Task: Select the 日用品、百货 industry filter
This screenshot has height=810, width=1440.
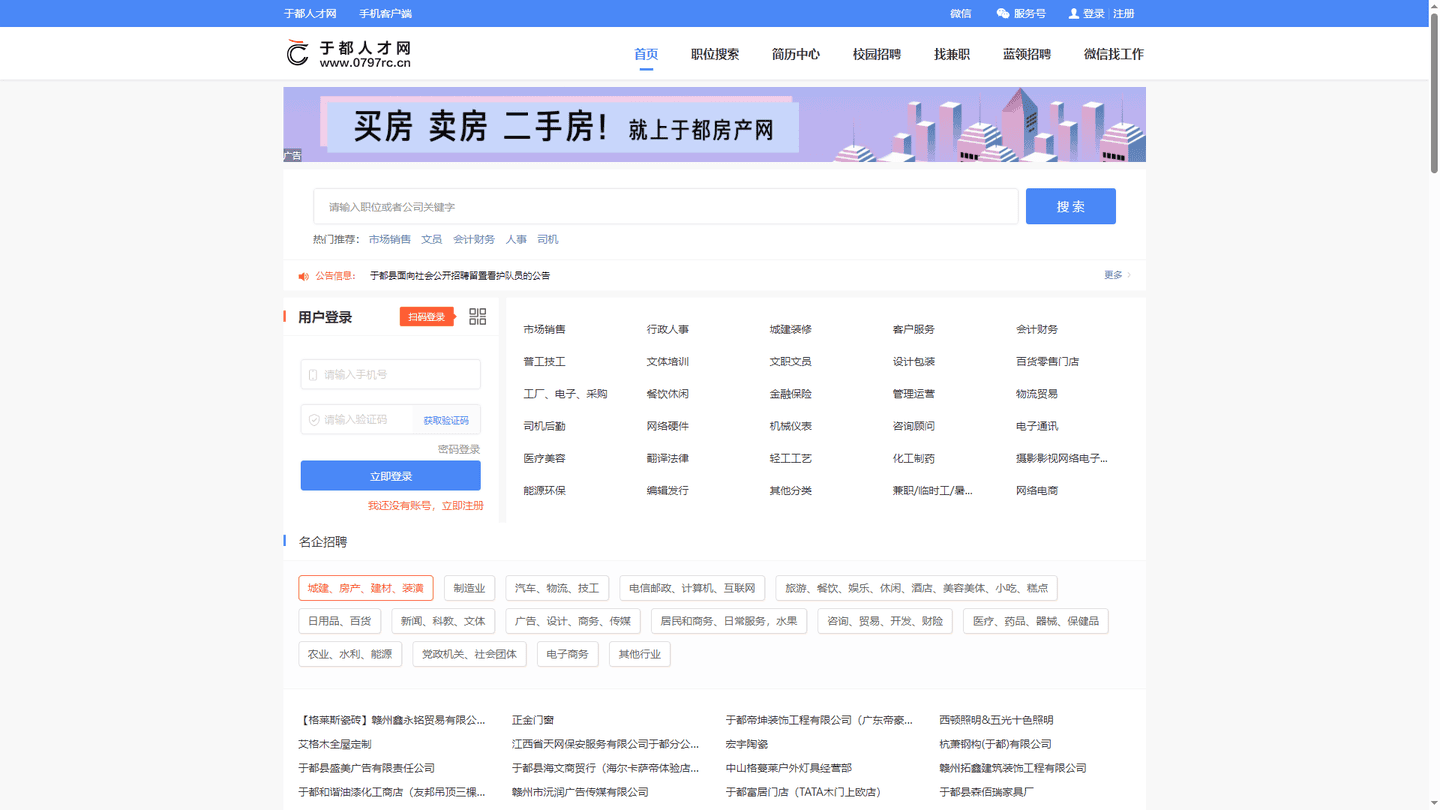Action: coord(339,621)
